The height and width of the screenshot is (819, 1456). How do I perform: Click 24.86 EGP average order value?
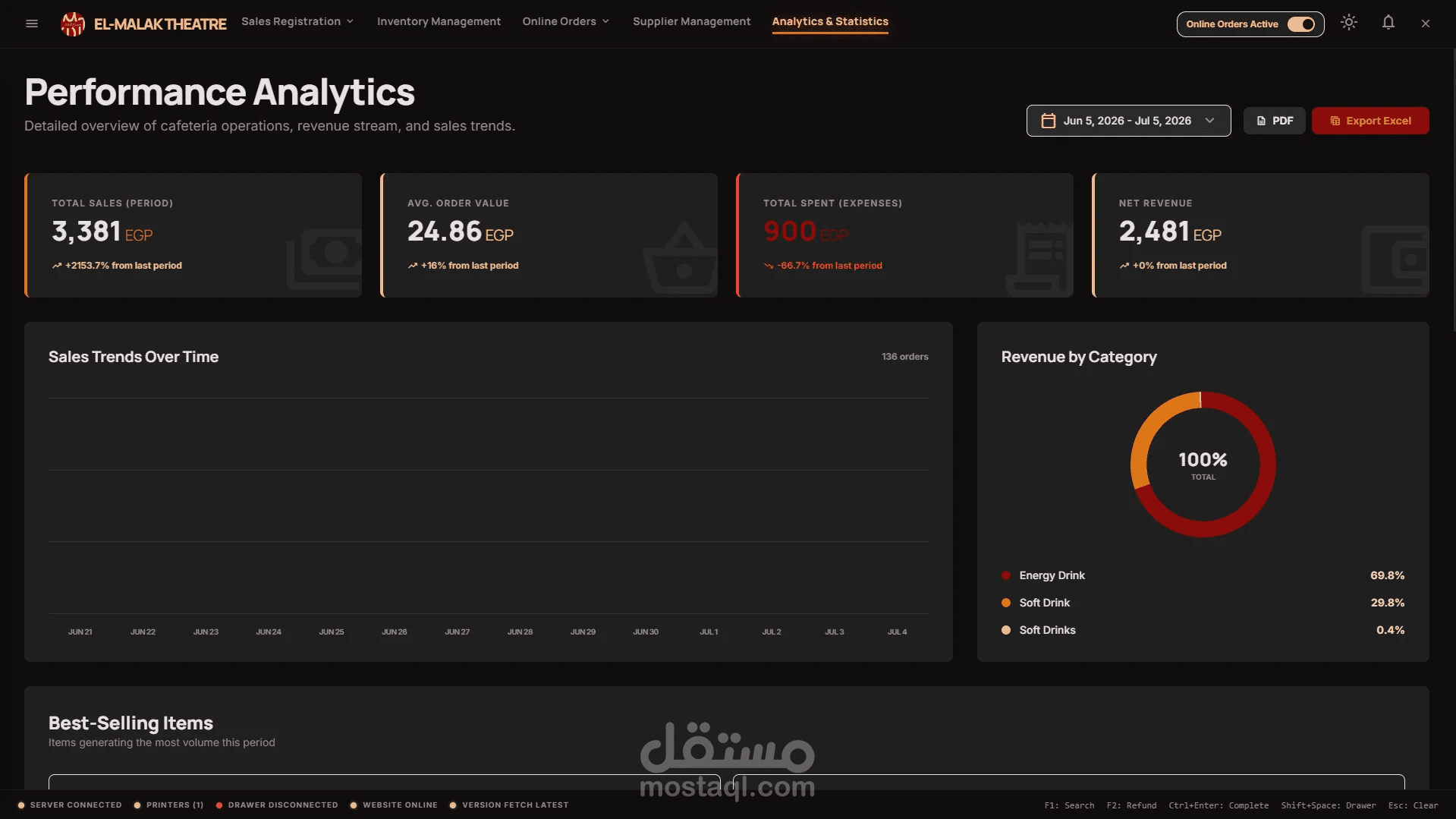coord(460,232)
